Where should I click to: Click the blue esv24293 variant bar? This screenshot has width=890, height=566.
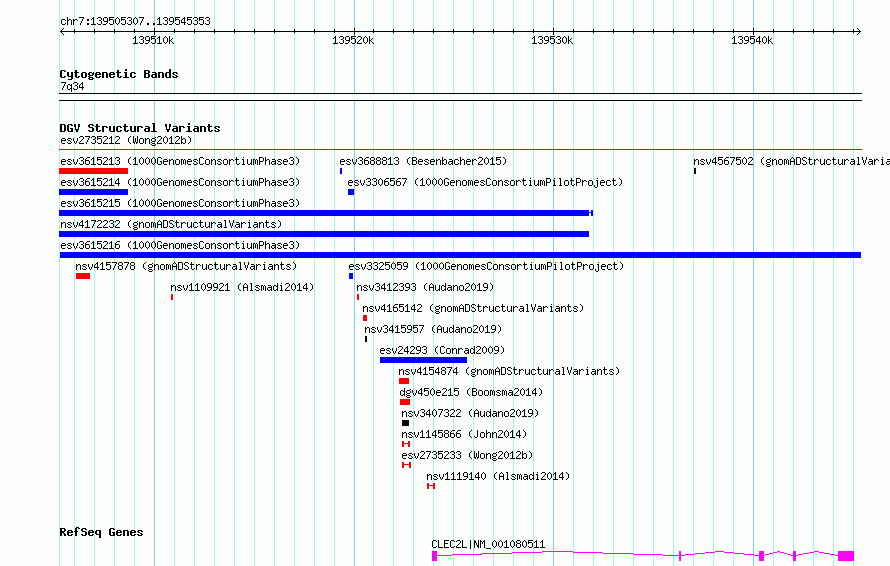423,360
